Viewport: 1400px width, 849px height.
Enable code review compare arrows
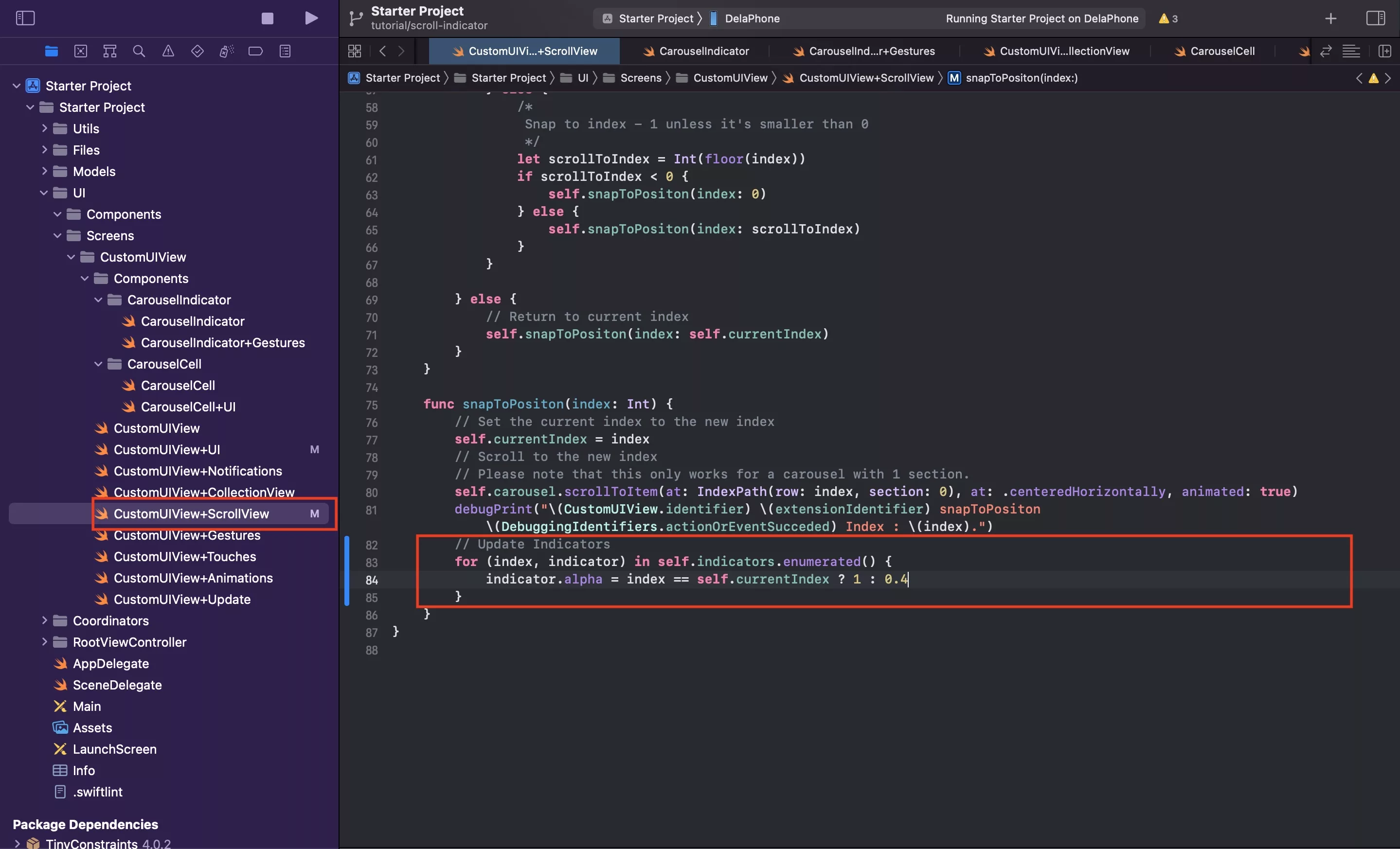point(1326,51)
